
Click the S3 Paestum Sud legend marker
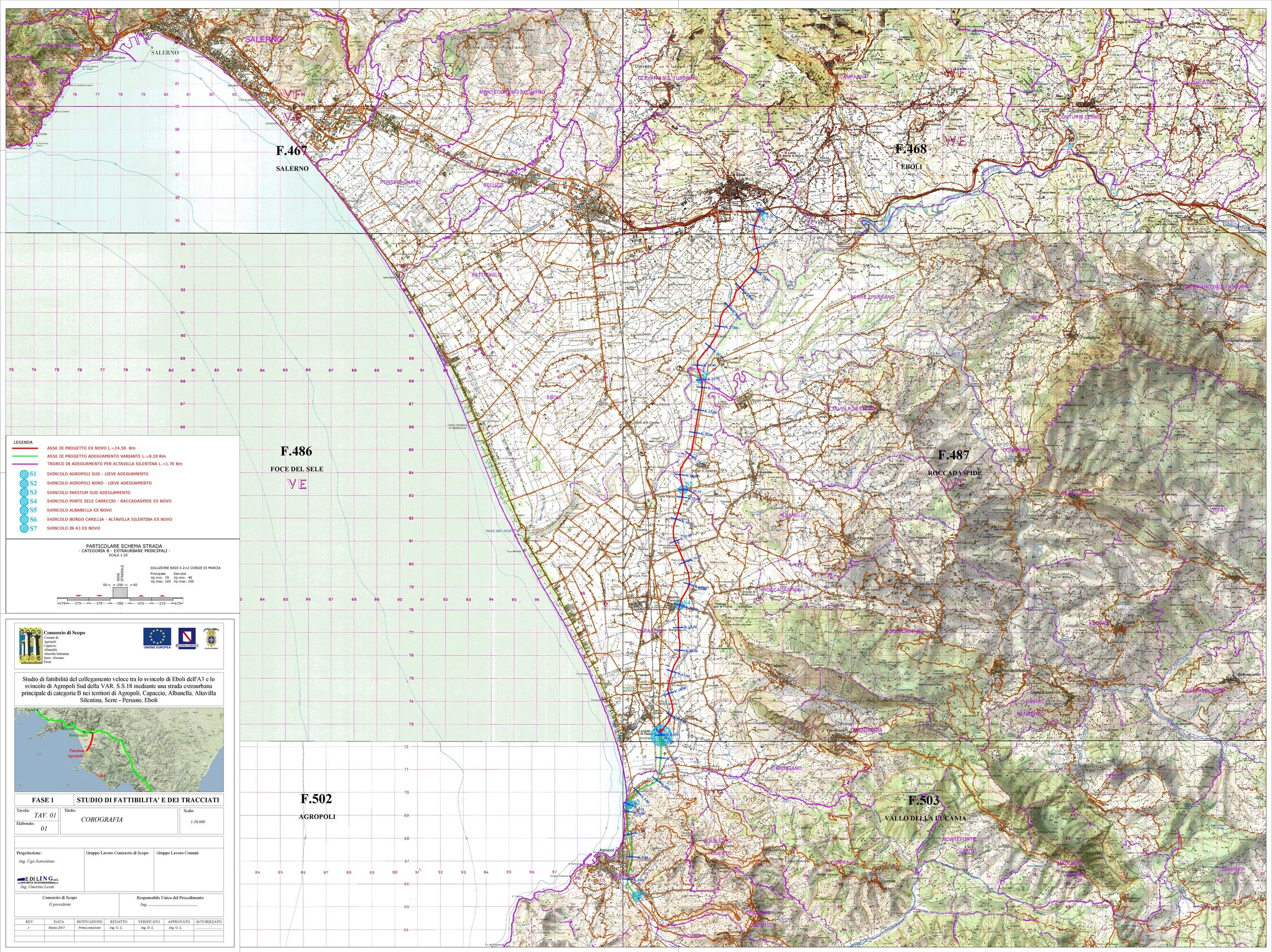[23, 493]
